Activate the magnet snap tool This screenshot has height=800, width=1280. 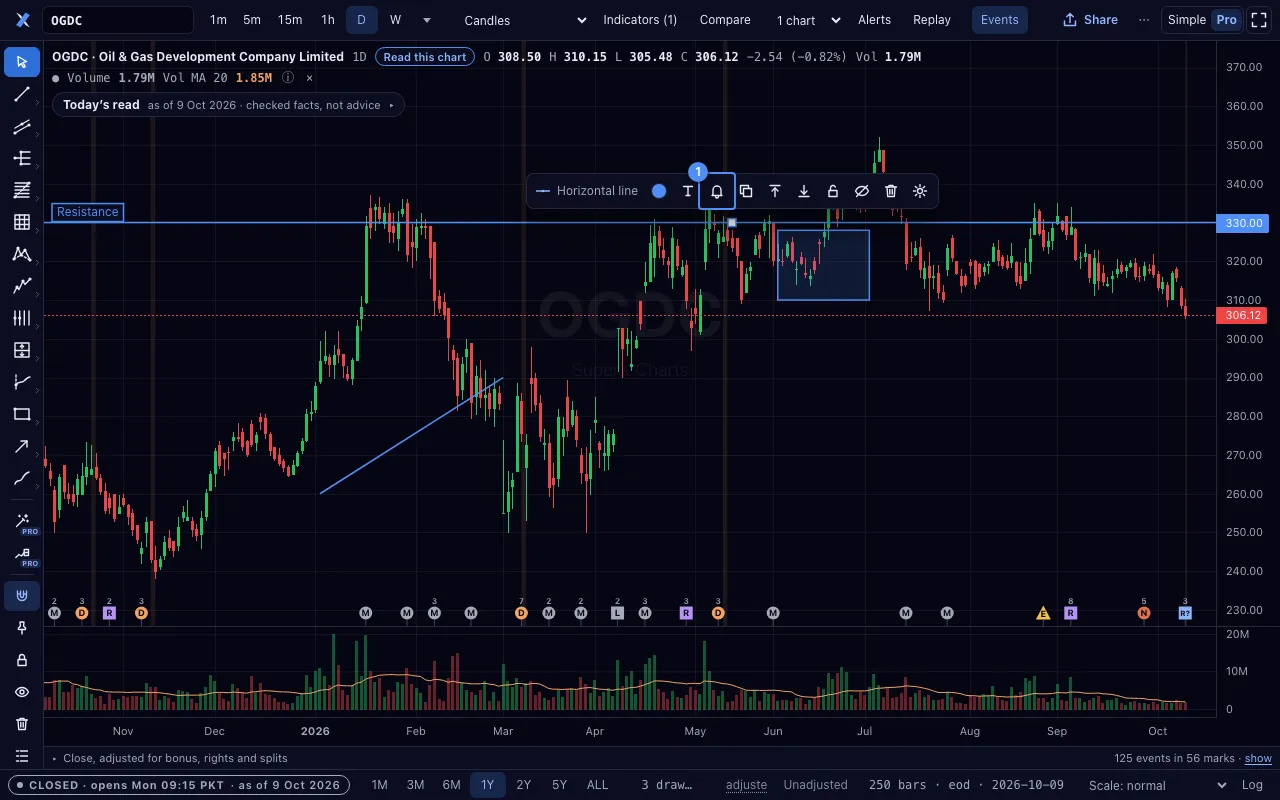22,596
